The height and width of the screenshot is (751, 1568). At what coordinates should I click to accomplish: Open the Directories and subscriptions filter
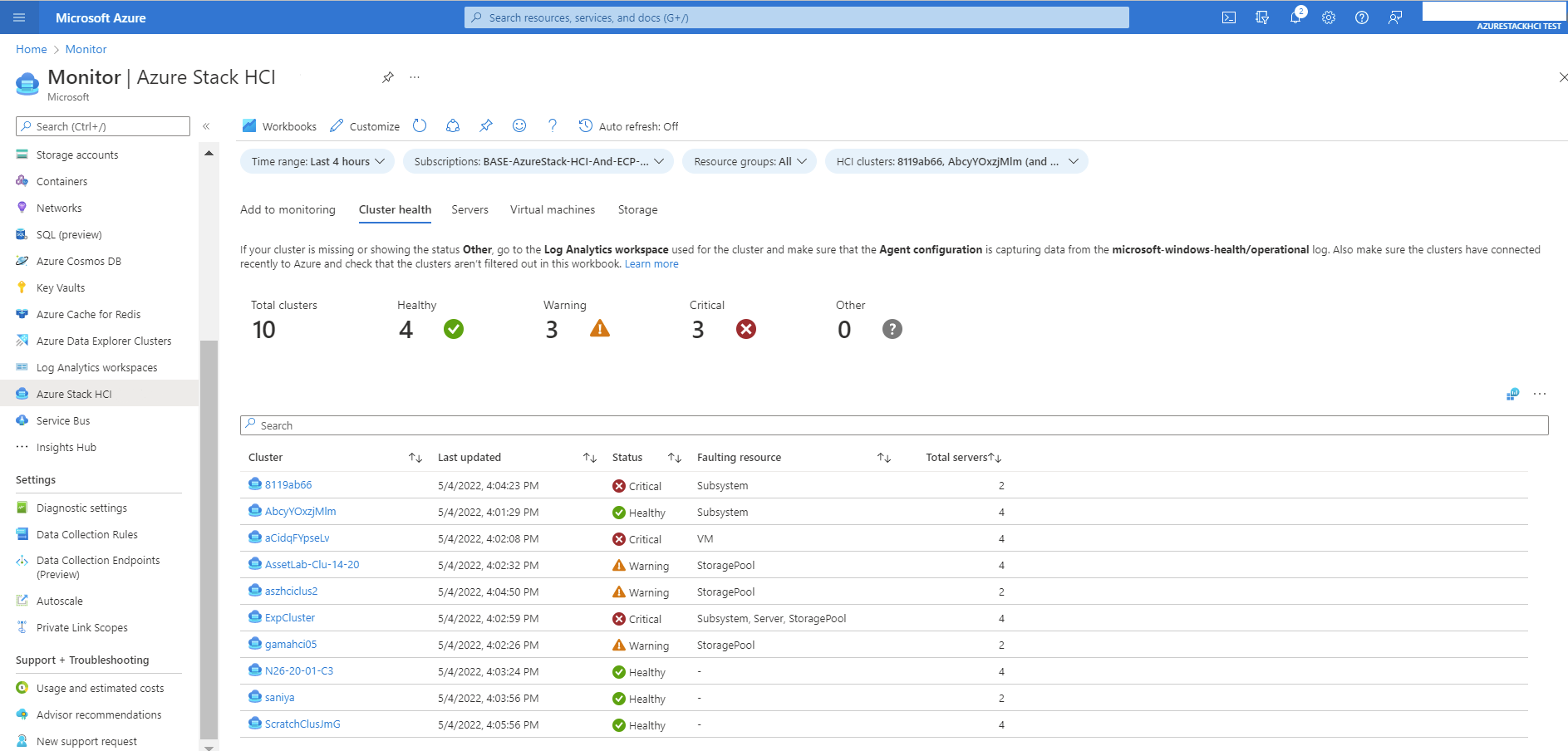tap(1262, 17)
